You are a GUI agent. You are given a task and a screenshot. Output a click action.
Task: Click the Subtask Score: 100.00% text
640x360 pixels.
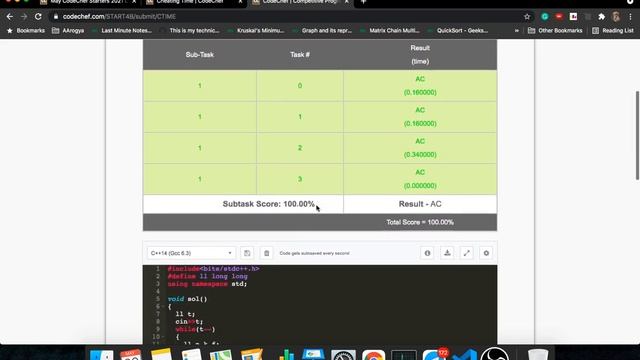tap(269, 204)
